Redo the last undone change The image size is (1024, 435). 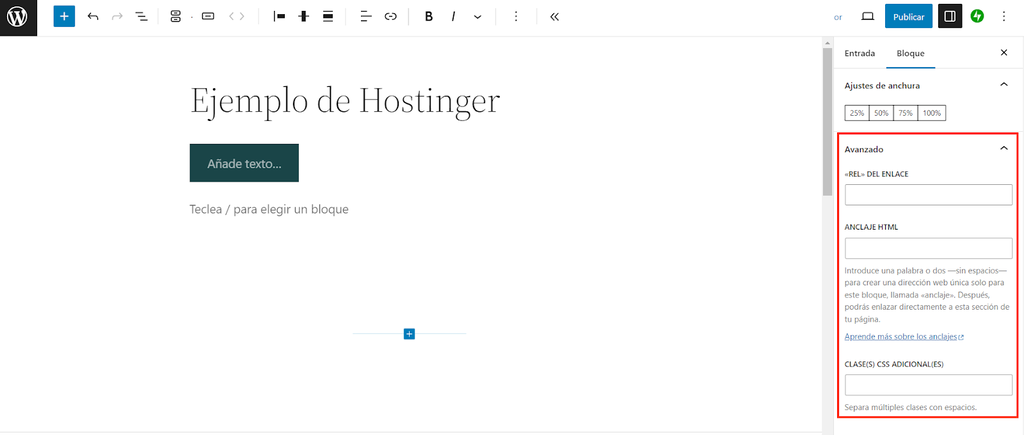(x=118, y=16)
